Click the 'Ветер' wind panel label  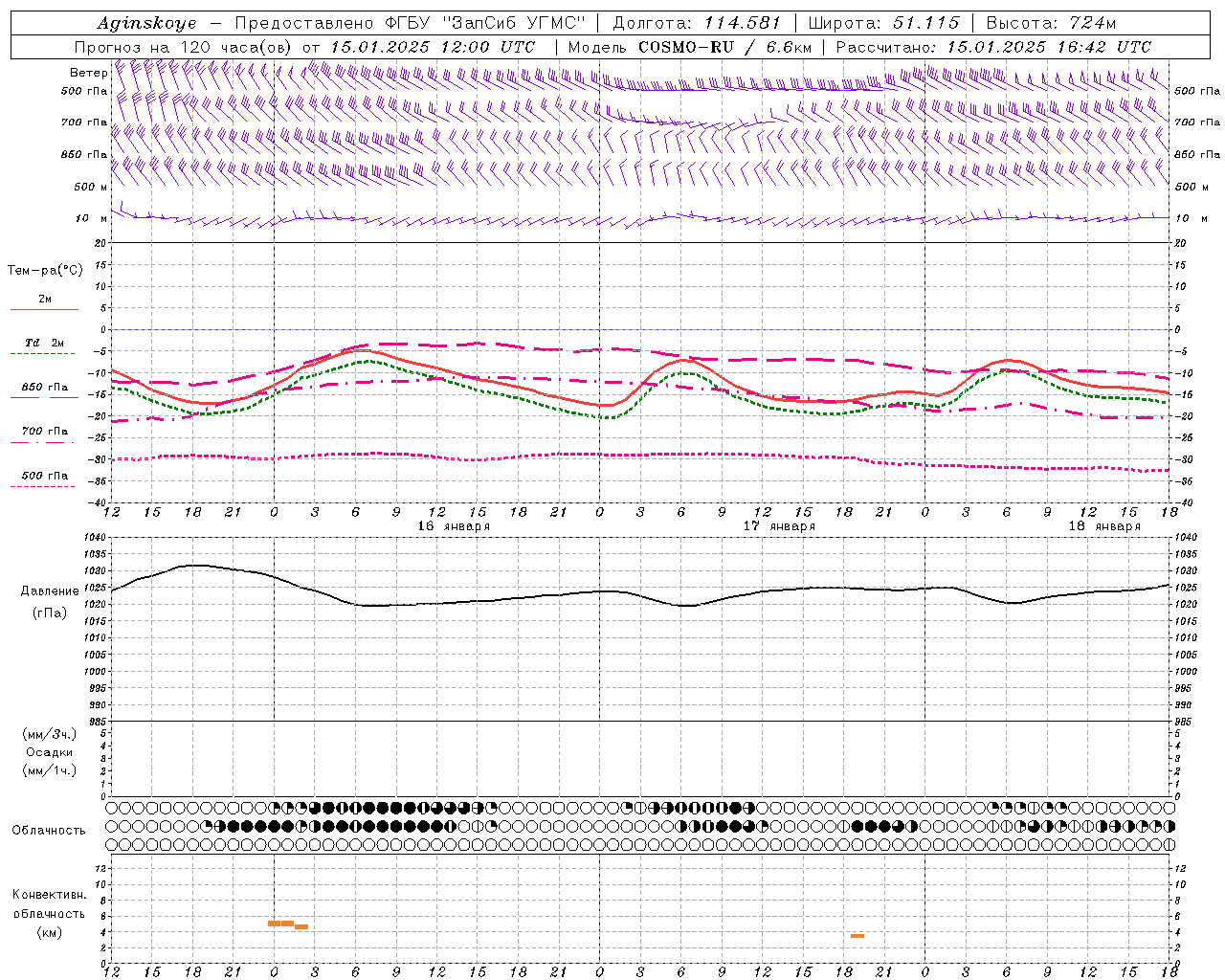coord(88,73)
